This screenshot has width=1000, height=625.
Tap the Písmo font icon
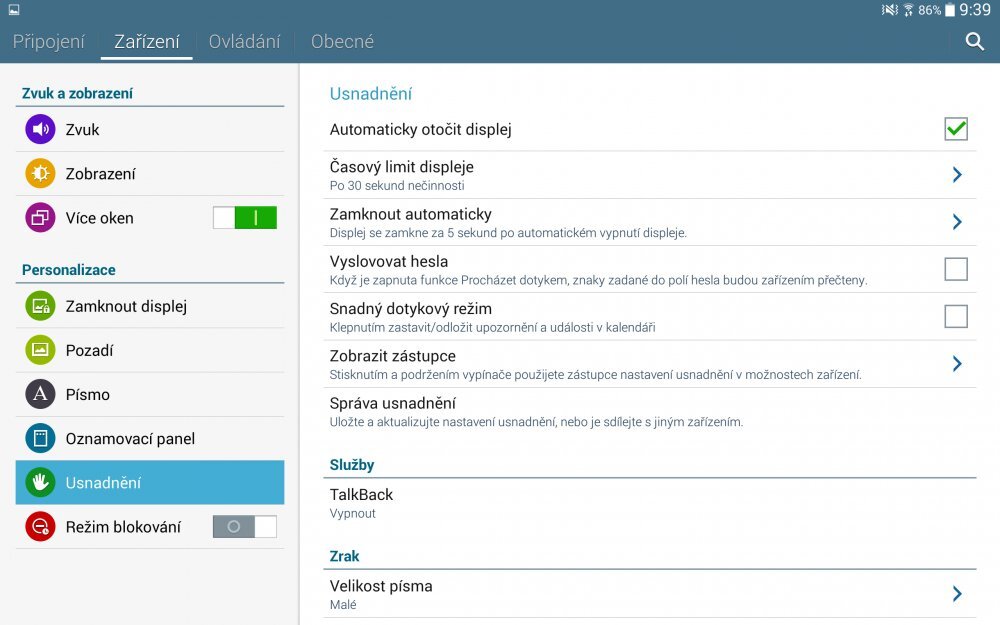[x=40, y=395]
